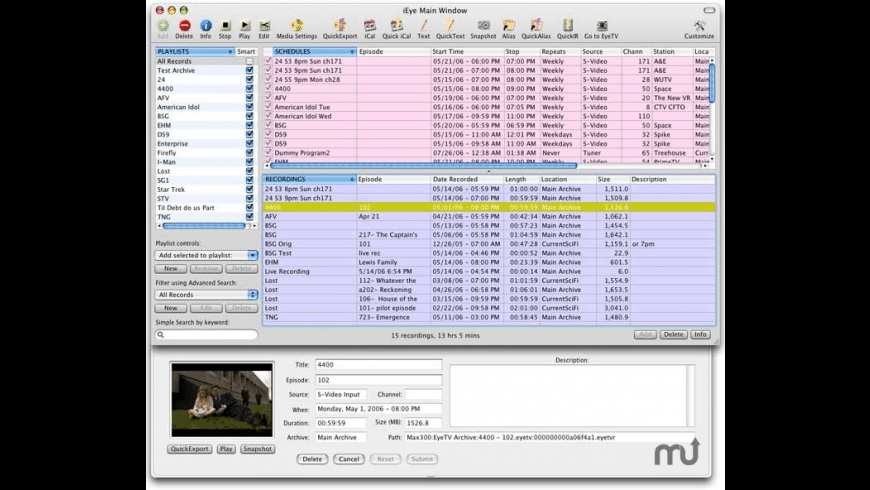Viewport: 870px width, 490px height.
Task: Uncheck the Dummy Program2 schedule checkbox
Action: (268, 153)
